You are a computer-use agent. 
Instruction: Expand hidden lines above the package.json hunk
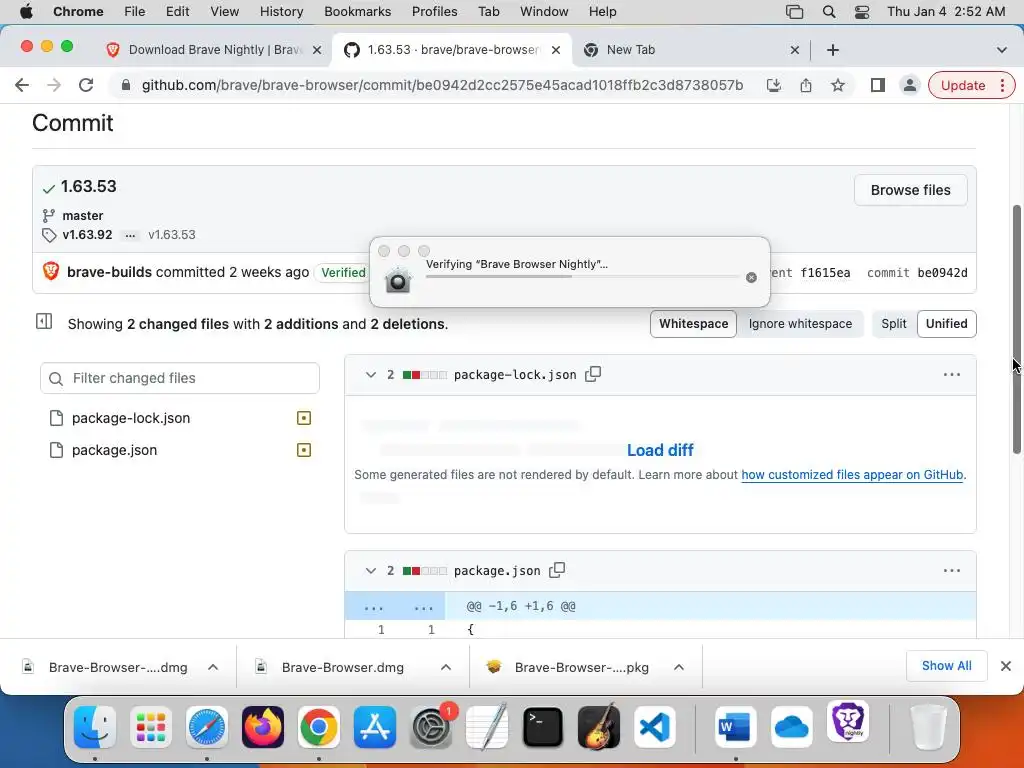click(395, 606)
